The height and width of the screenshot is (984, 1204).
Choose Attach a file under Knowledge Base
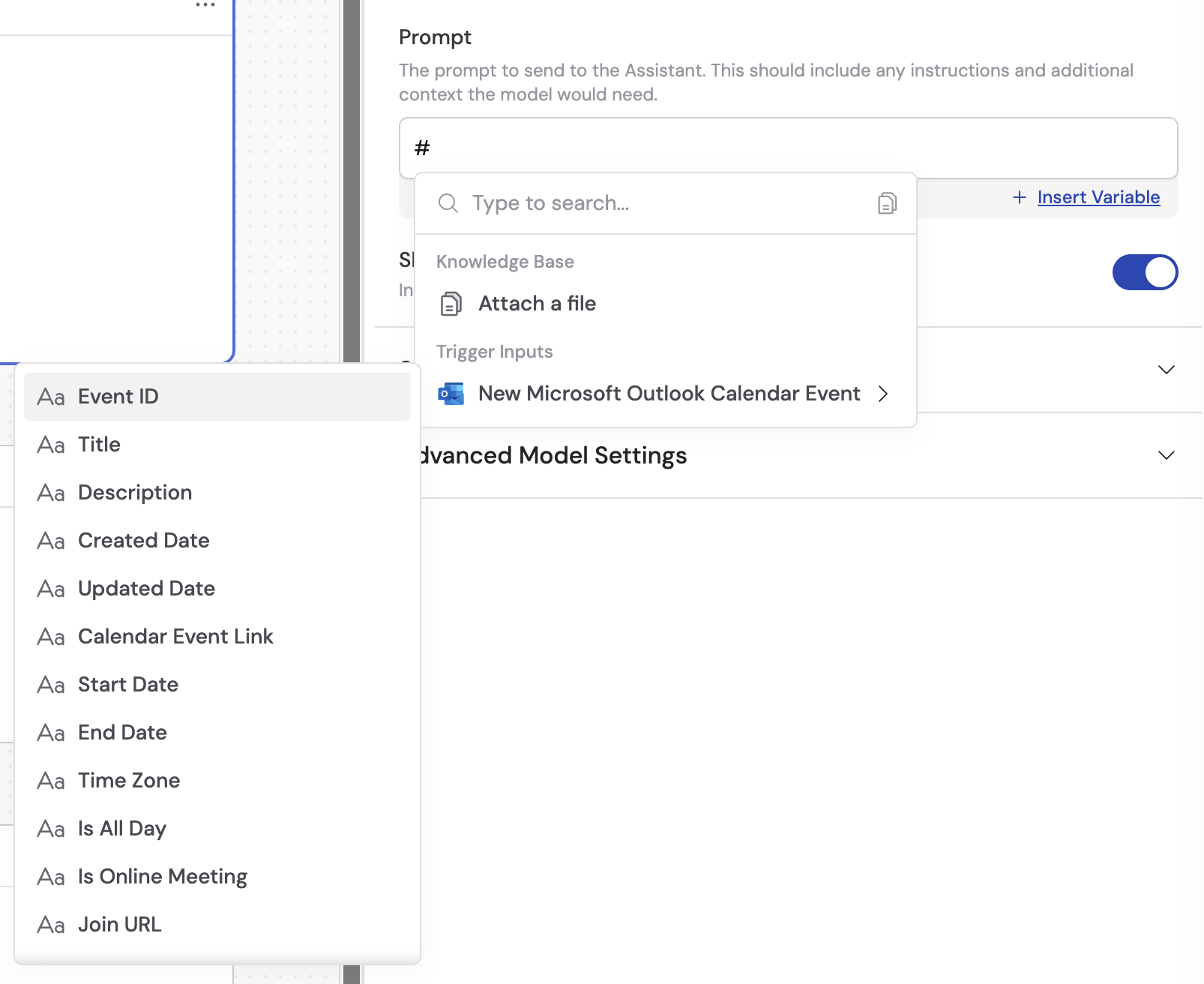click(x=538, y=304)
